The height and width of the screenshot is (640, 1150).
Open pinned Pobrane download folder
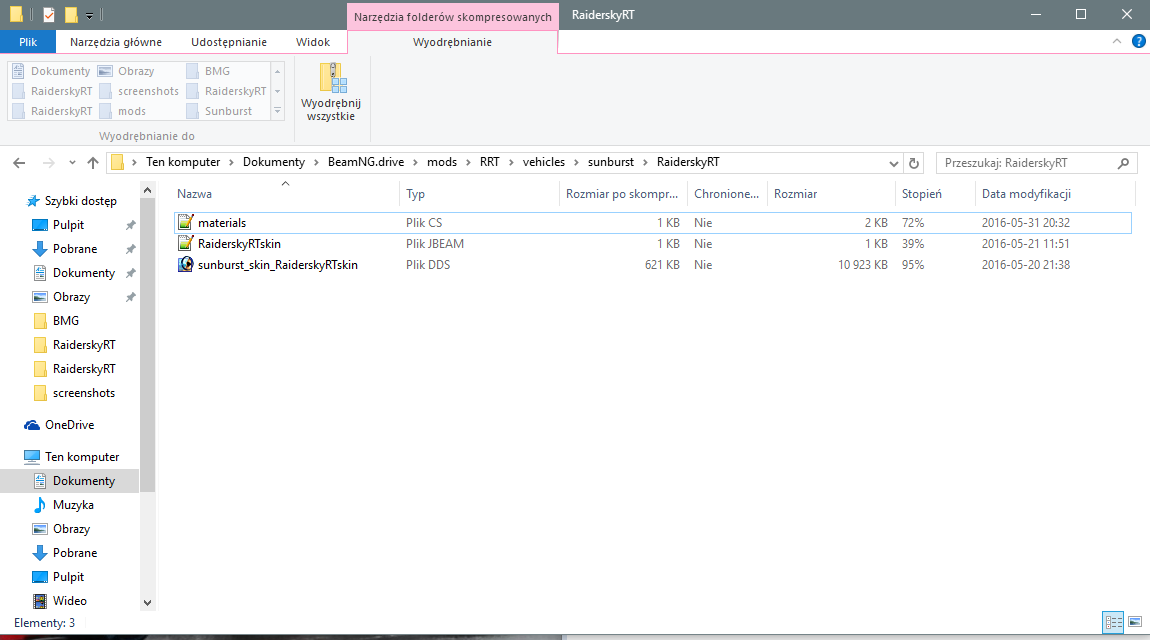75,249
